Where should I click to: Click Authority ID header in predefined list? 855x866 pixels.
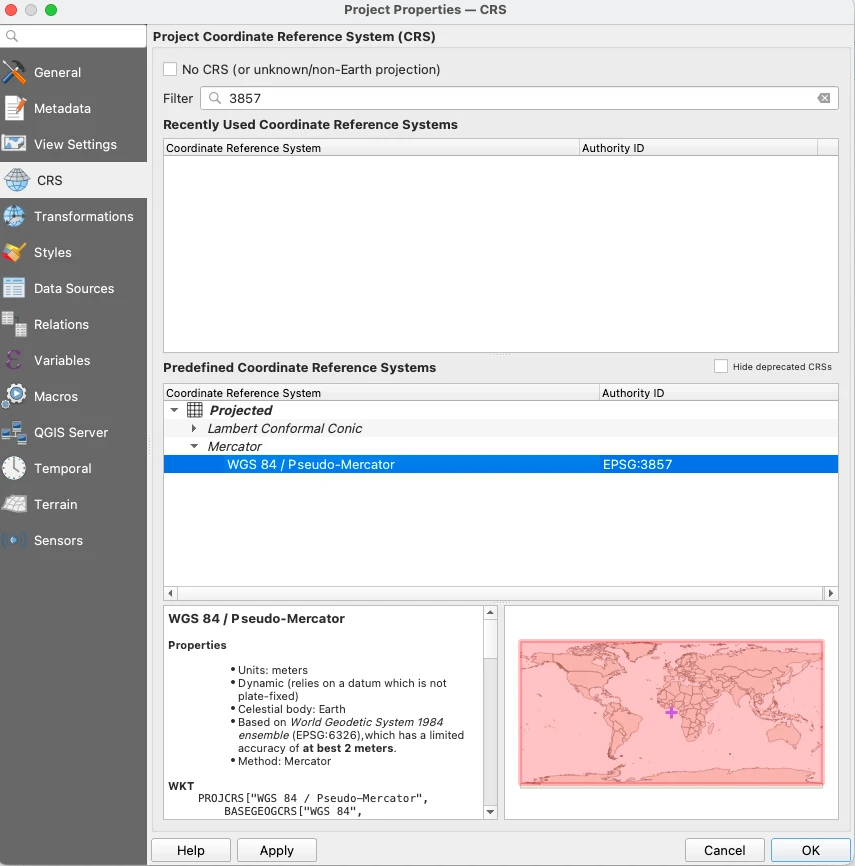[719, 393]
